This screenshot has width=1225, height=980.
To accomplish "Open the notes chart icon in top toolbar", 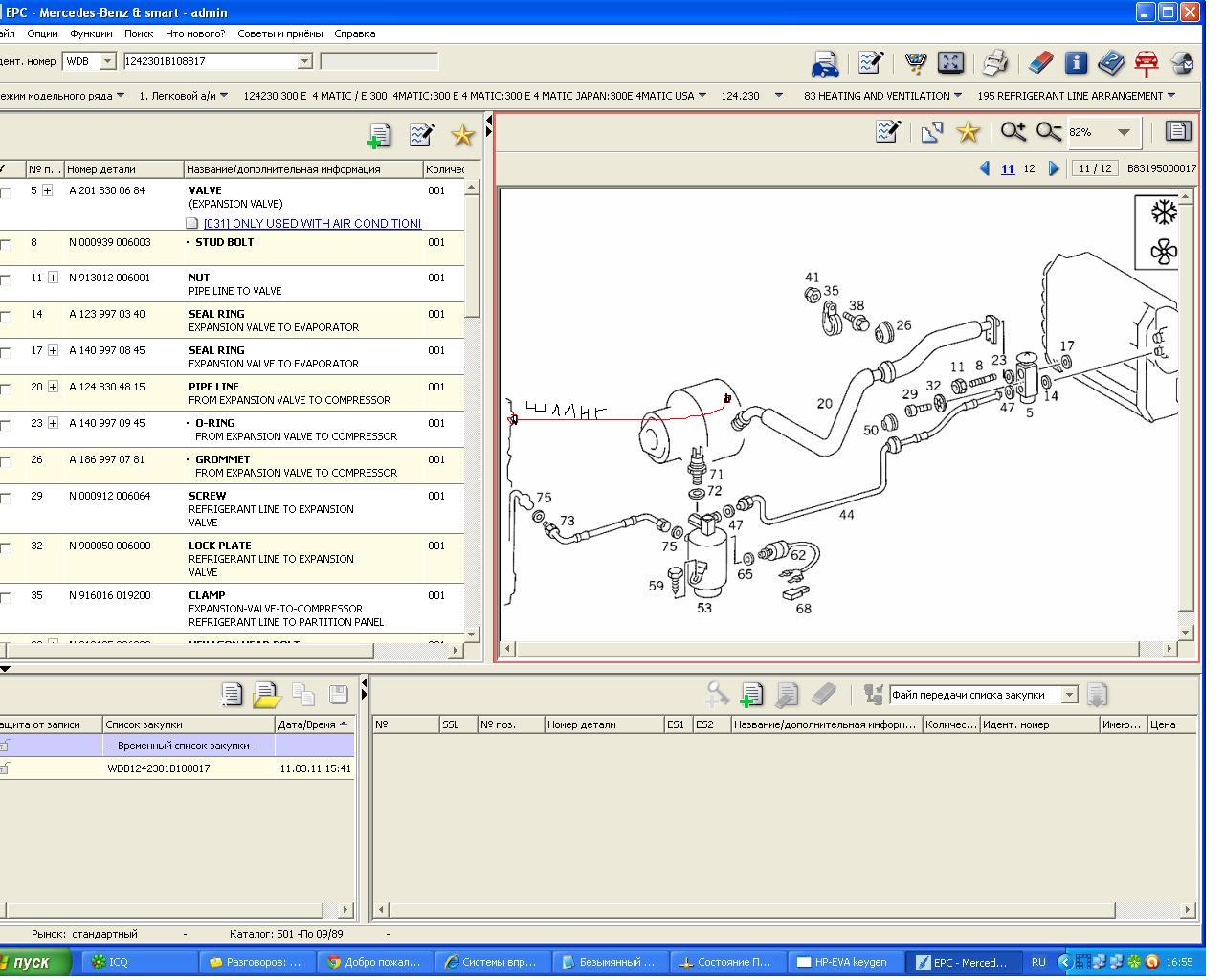I will (x=870, y=63).
